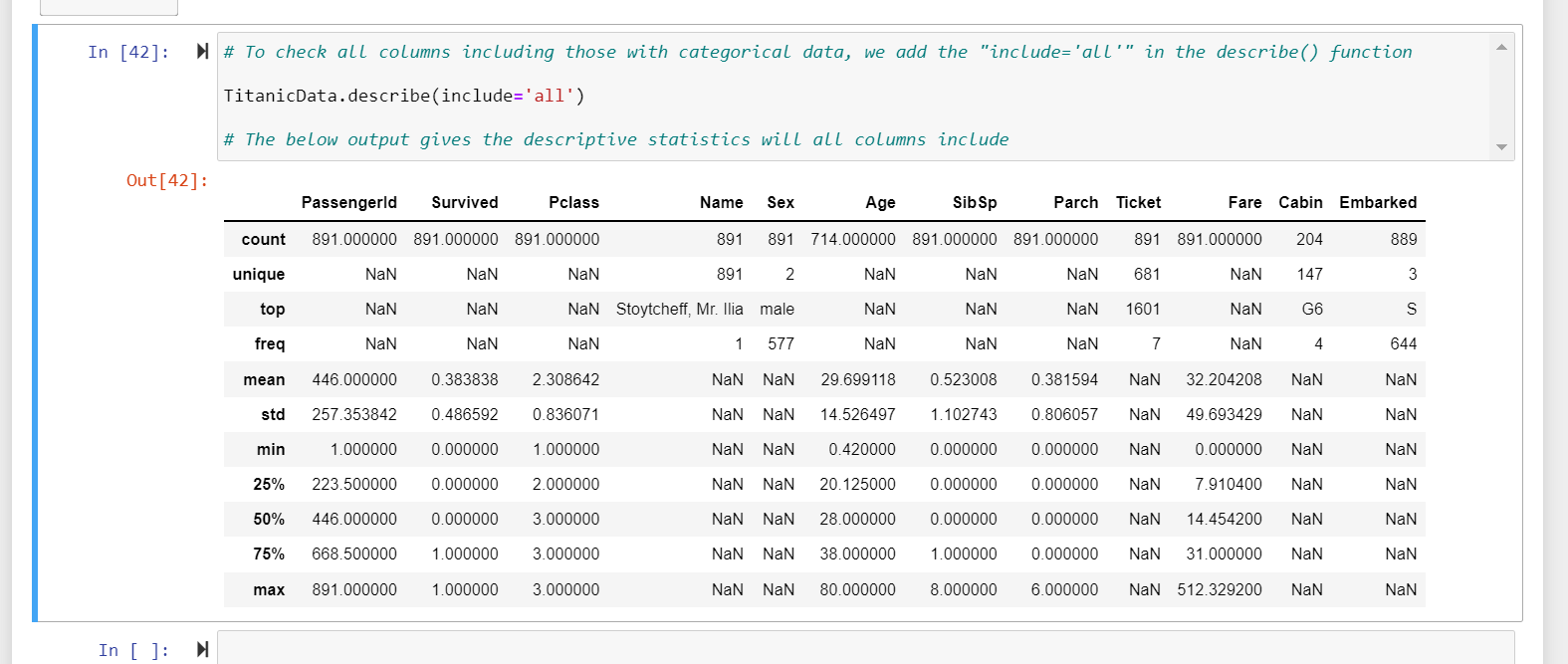Image resolution: width=1568 pixels, height=664 pixels.
Task: Place cursor in TitanicData.describe code line
Action: click(404, 96)
